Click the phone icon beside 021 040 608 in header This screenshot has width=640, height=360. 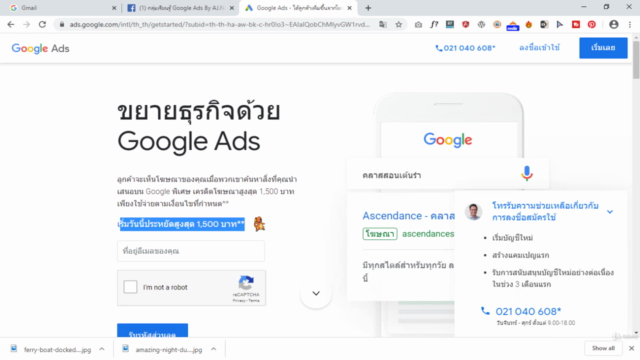(x=439, y=48)
